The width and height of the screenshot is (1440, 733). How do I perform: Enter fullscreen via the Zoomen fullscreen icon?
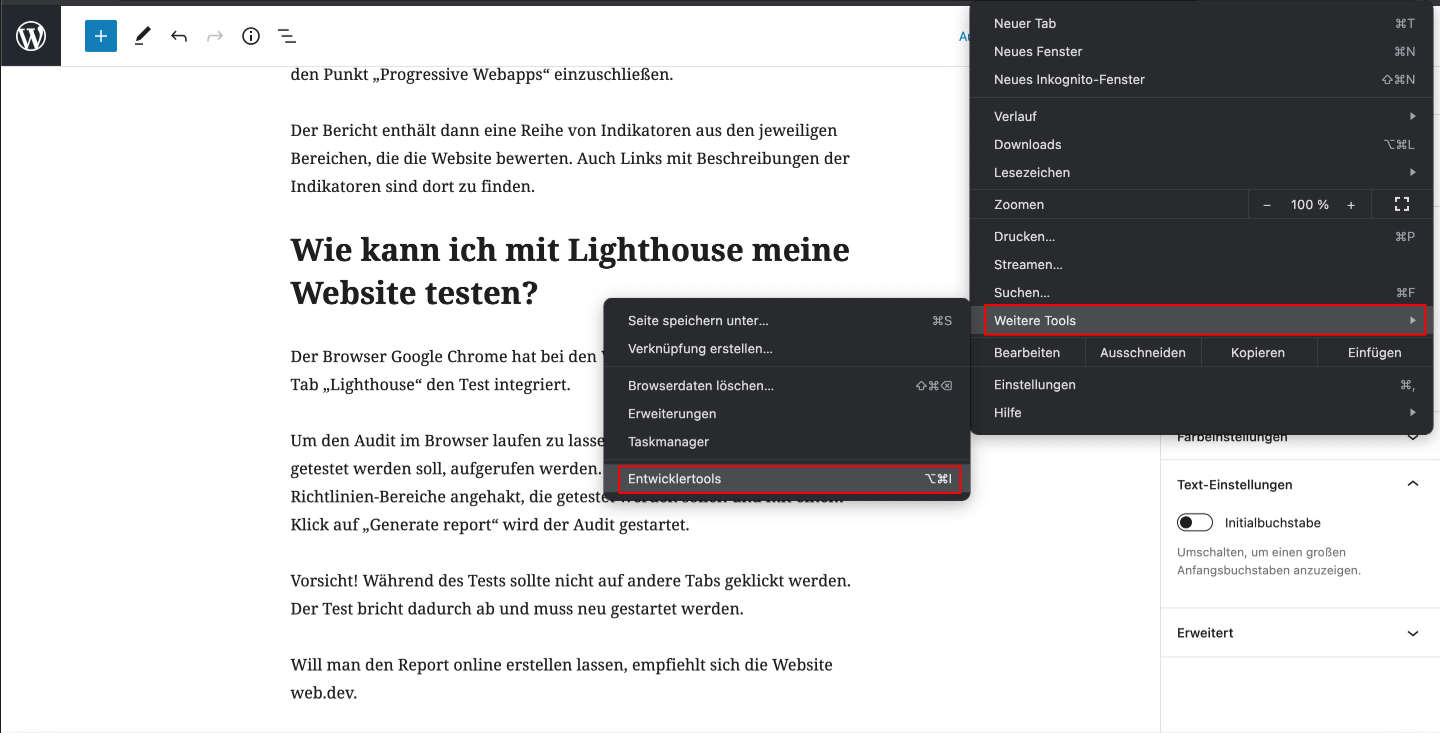click(1402, 204)
